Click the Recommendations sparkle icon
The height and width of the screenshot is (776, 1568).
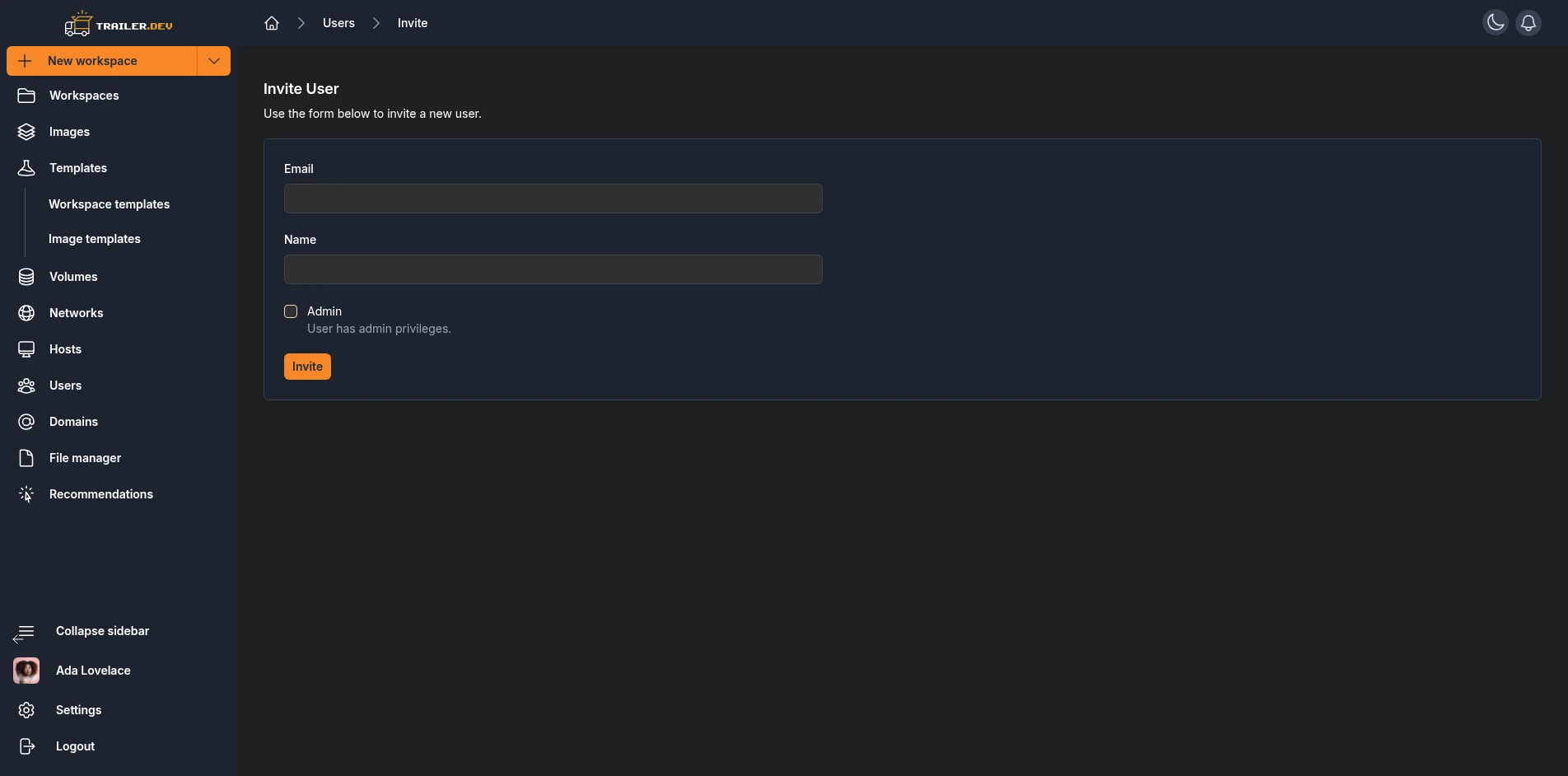[26, 494]
